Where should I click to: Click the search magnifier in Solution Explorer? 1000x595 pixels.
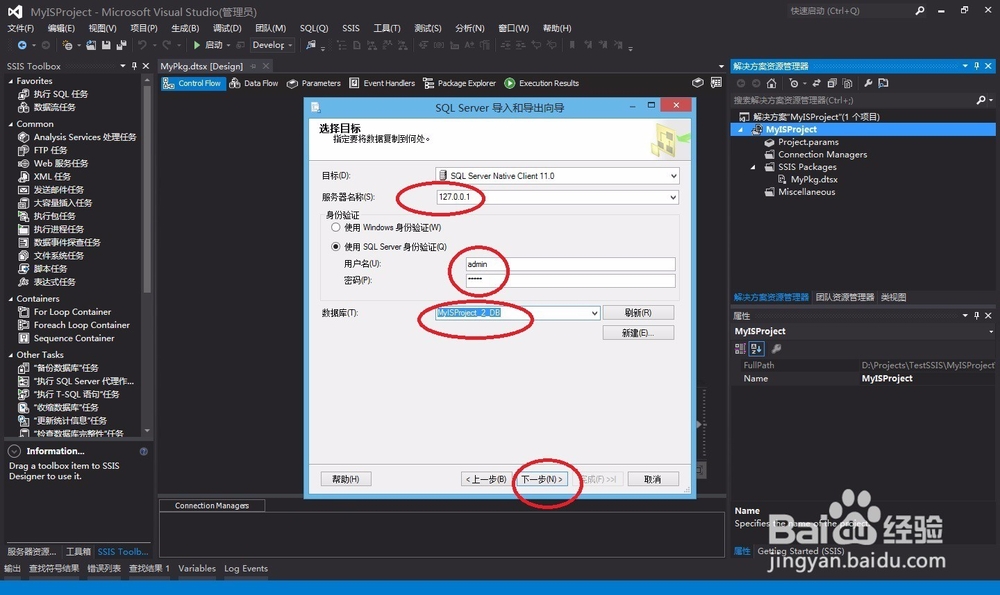coord(981,100)
